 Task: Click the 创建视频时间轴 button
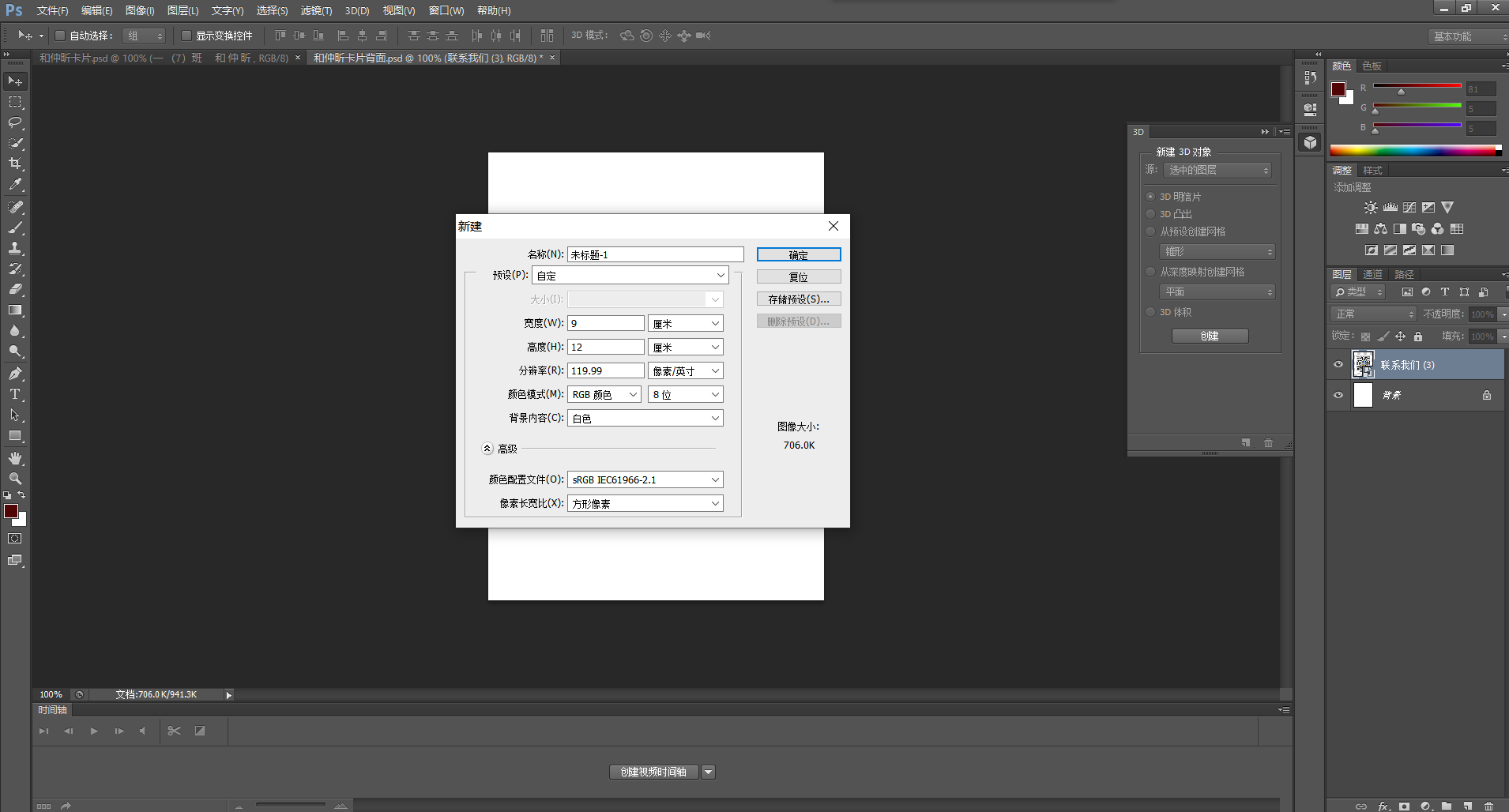(653, 772)
